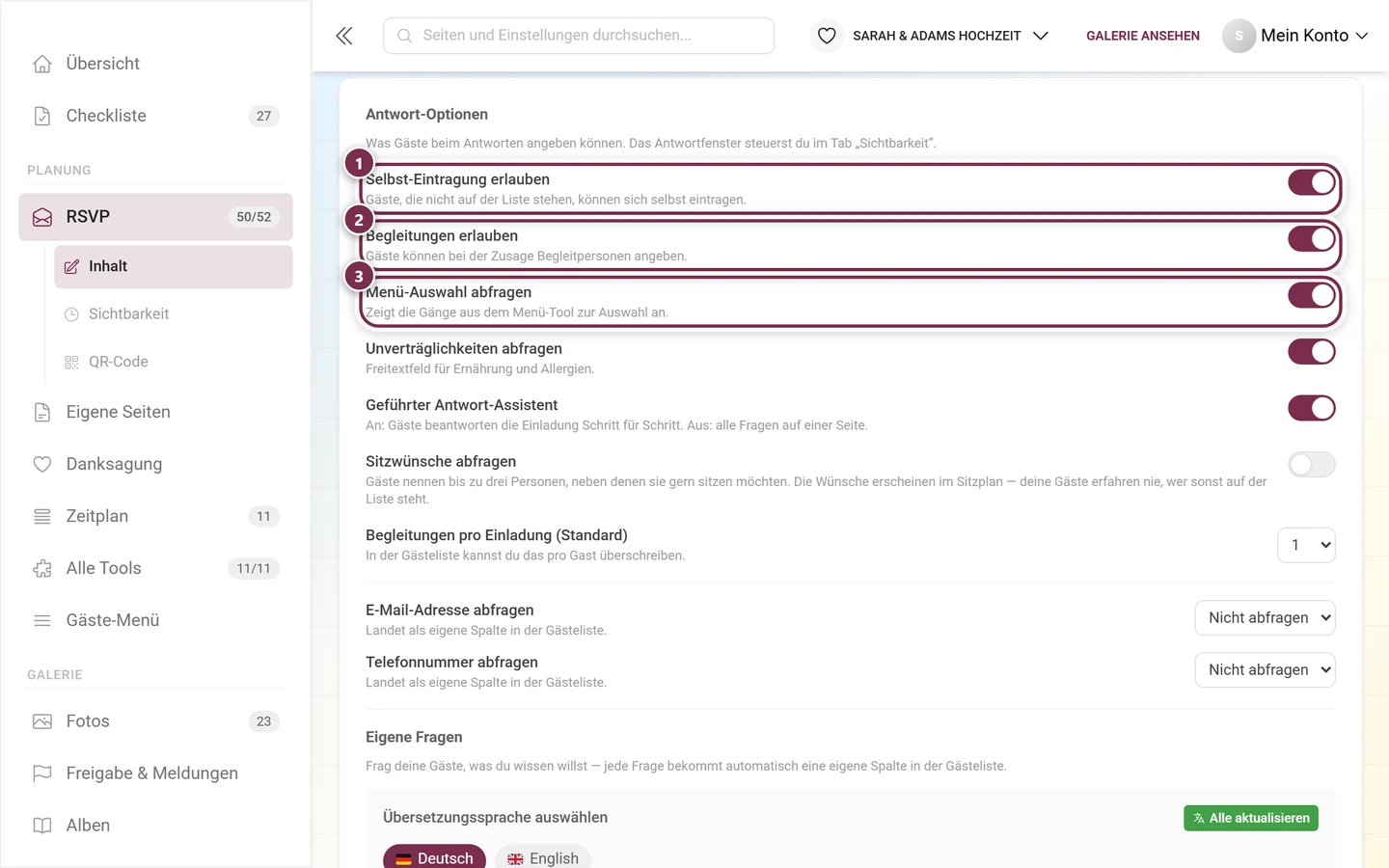Click the Checkliste document icon

[42, 116]
